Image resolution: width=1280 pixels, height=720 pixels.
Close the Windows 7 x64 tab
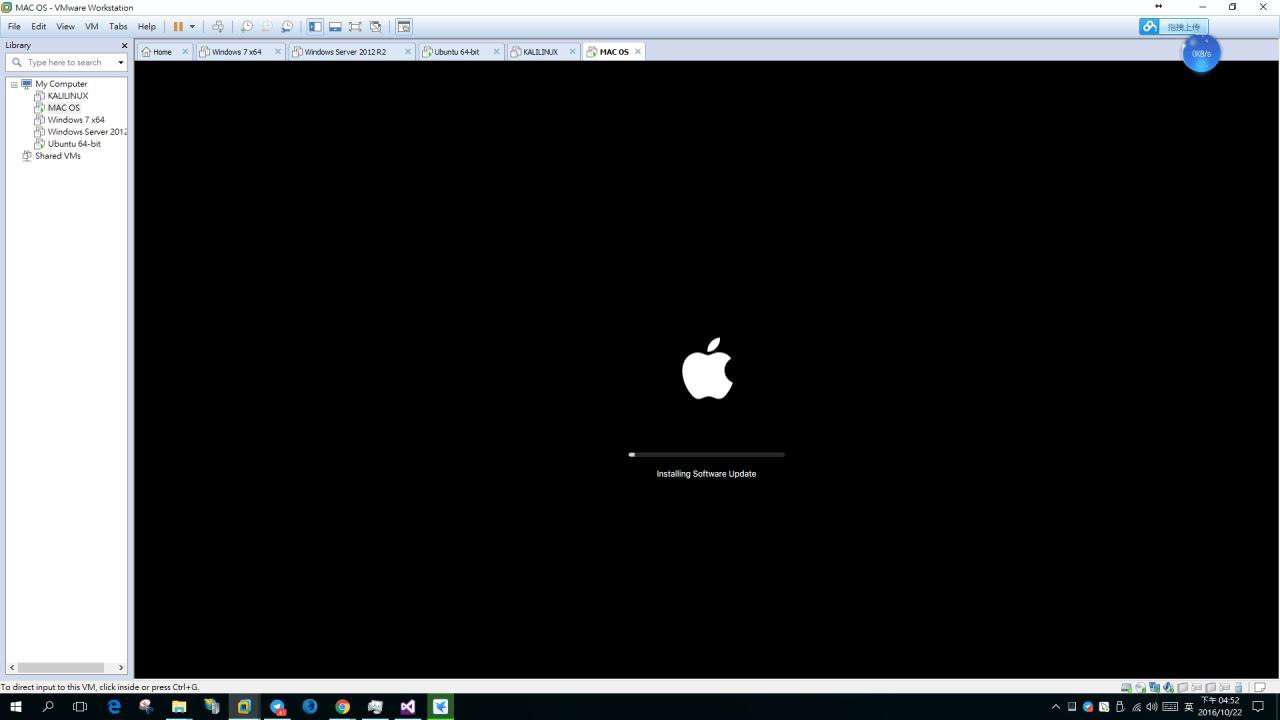tap(278, 52)
